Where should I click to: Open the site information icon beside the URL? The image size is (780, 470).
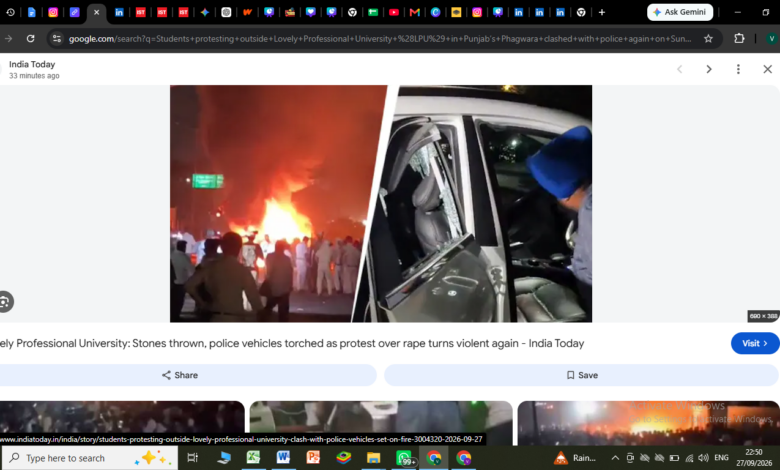57,38
